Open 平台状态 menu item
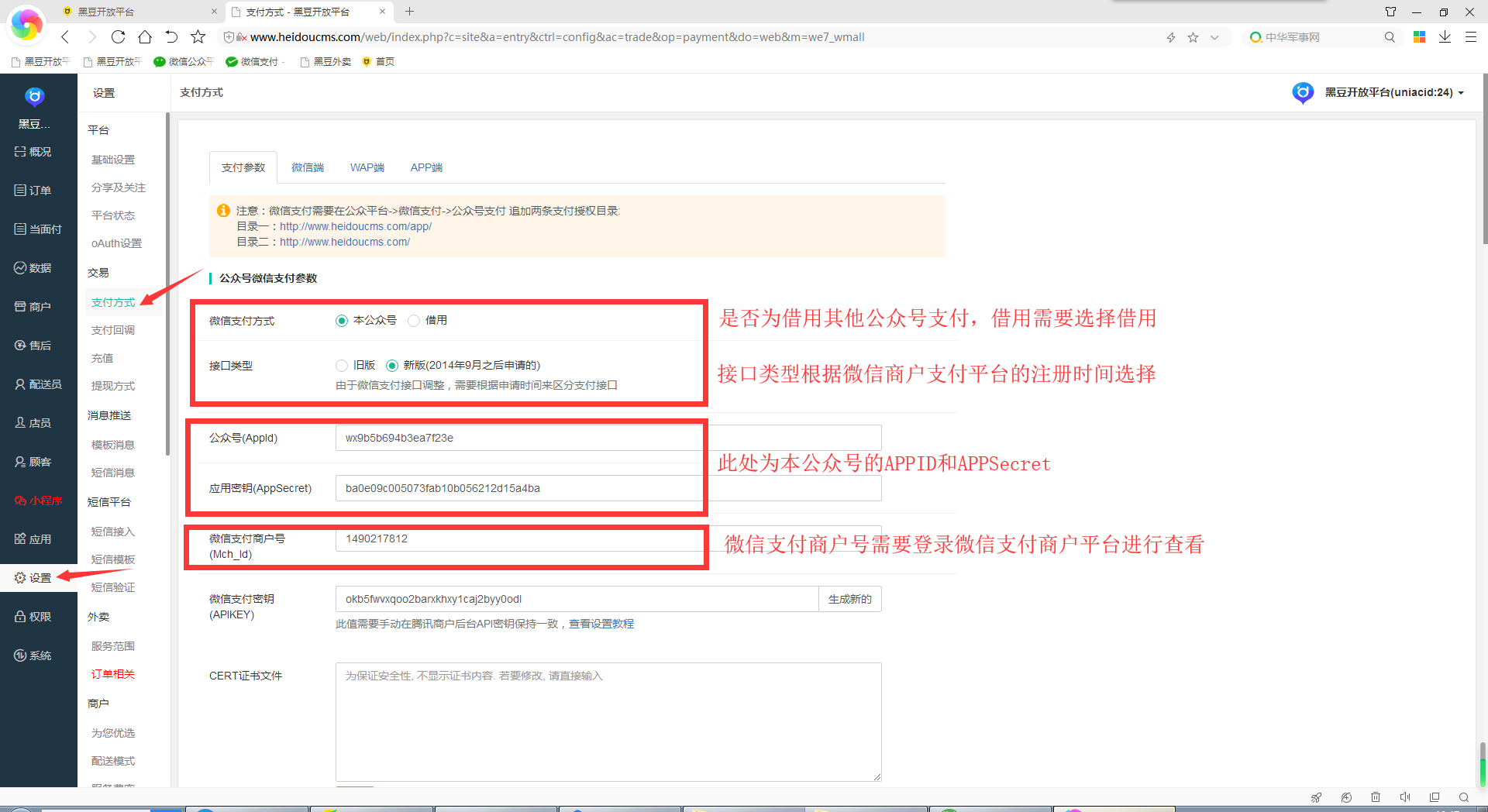The height and width of the screenshot is (812, 1488). point(113,215)
